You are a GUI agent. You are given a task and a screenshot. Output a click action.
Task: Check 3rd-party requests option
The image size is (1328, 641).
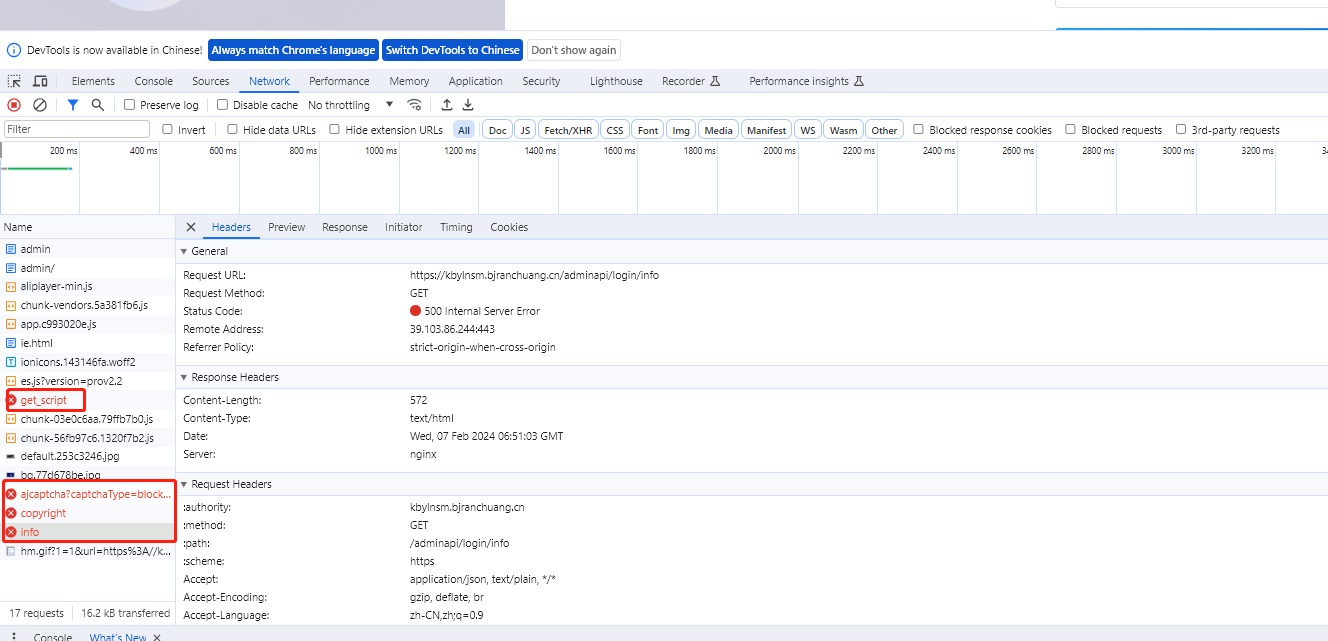click(1181, 129)
